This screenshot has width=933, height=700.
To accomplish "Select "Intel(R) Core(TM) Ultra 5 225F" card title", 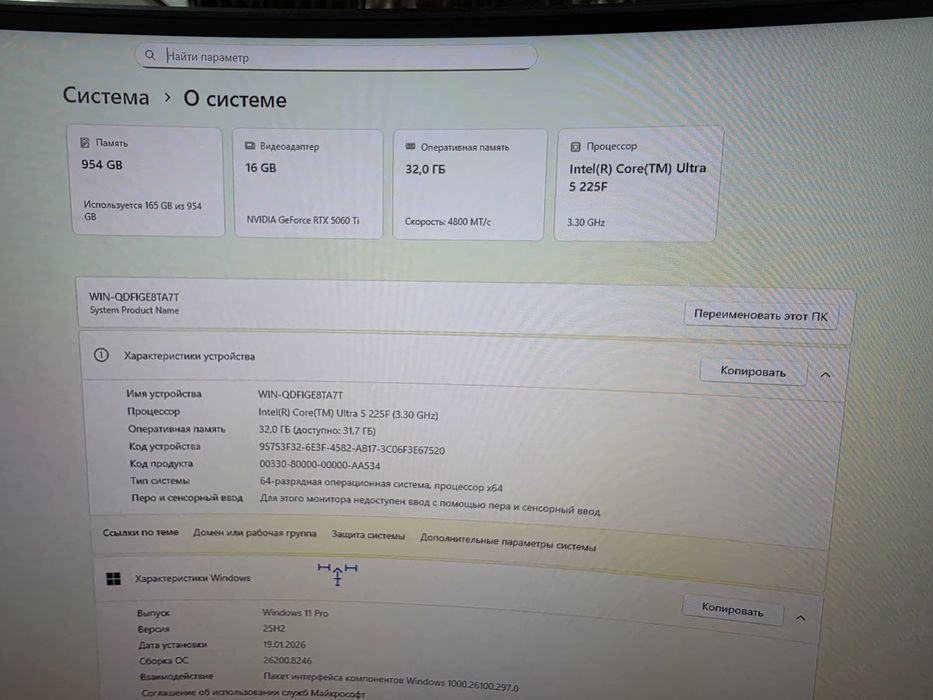I will tap(637, 177).
